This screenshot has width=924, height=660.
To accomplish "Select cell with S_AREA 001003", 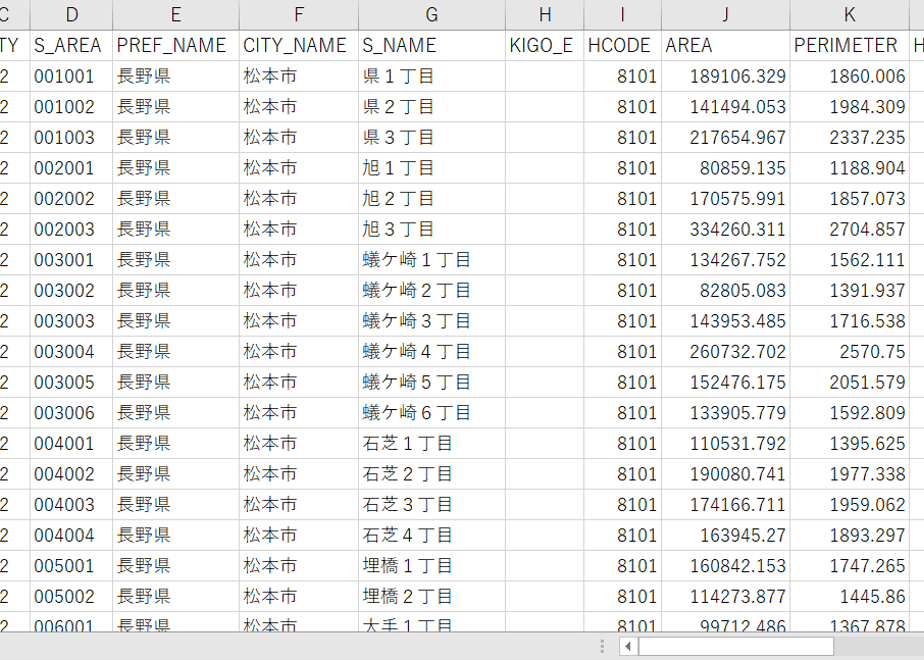I will [71, 137].
